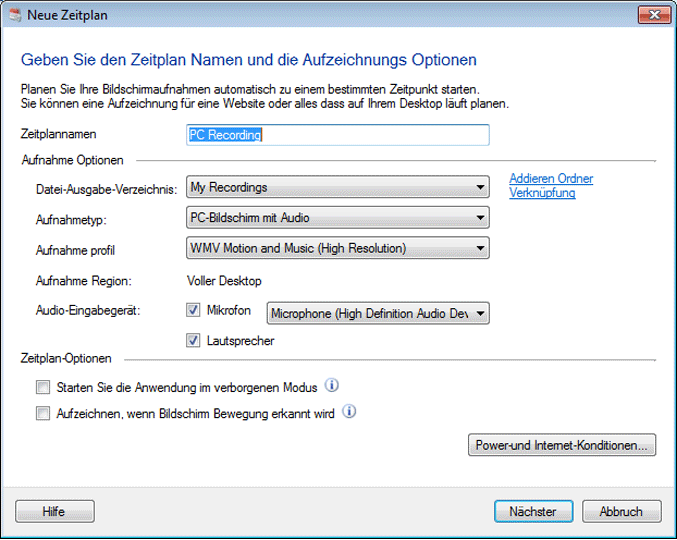
Task: Click the Zeitplannamen text field
Action: tap(338, 134)
